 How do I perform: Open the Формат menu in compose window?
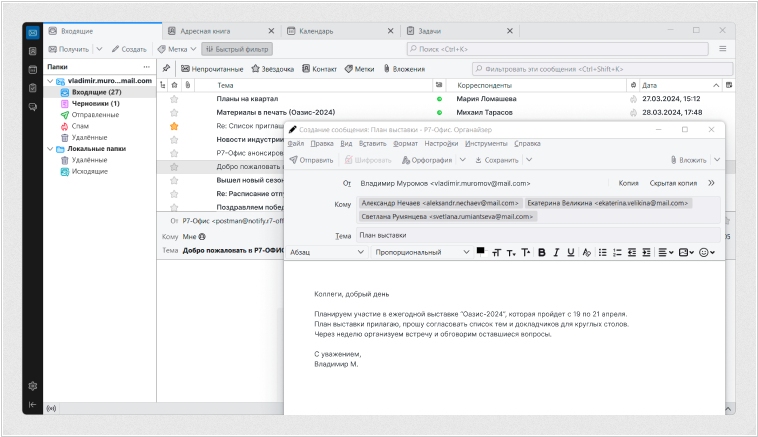point(406,144)
